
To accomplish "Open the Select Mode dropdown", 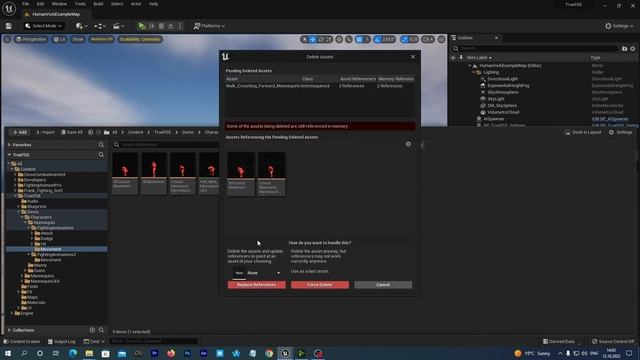I will [43, 26].
